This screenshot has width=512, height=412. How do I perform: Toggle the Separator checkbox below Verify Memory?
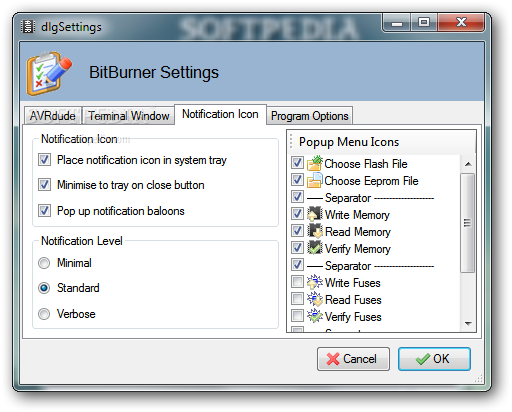pyautogui.click(x=297, y=265)
